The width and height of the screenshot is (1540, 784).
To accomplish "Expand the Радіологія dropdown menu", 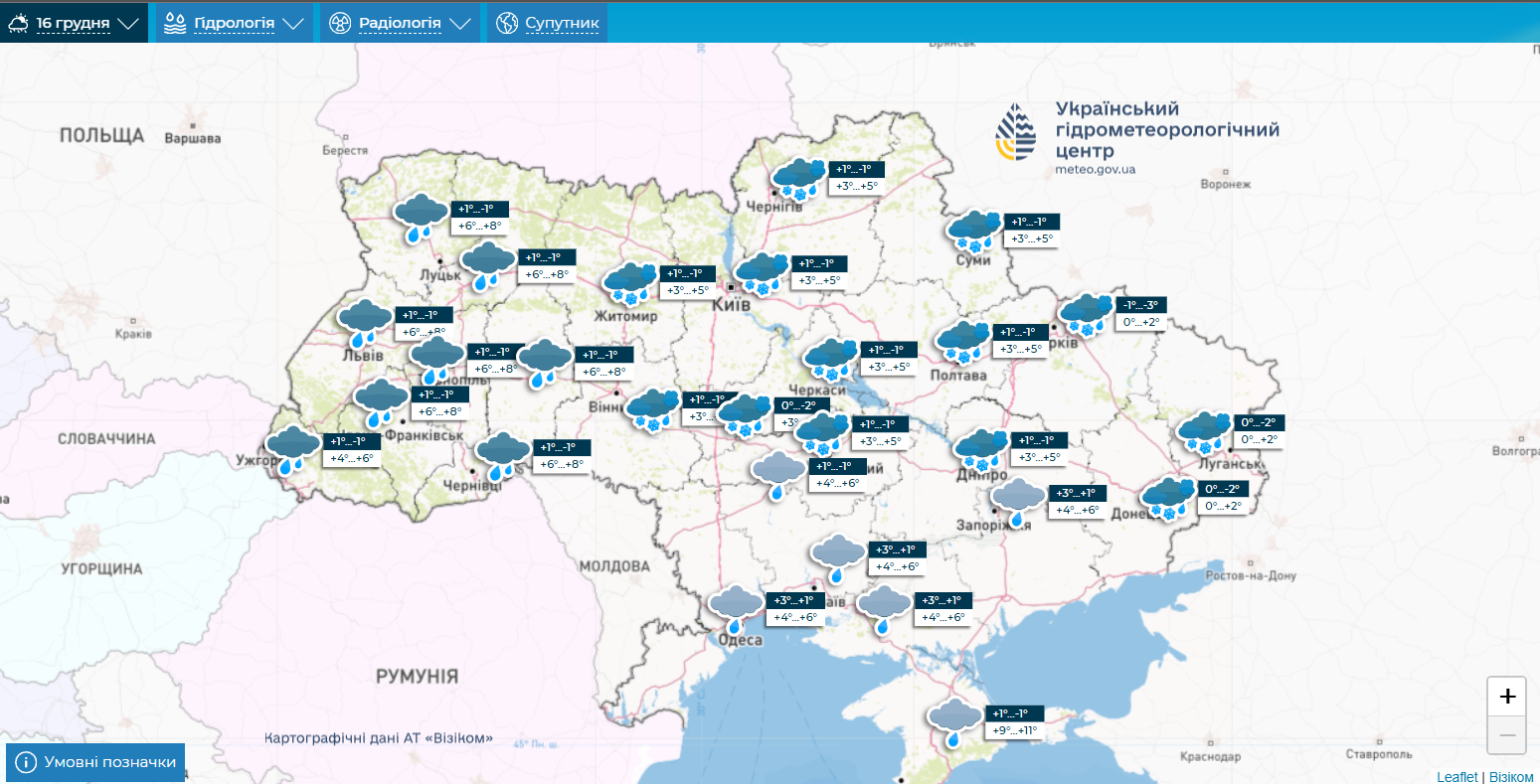I will click(x=399, y=22).
